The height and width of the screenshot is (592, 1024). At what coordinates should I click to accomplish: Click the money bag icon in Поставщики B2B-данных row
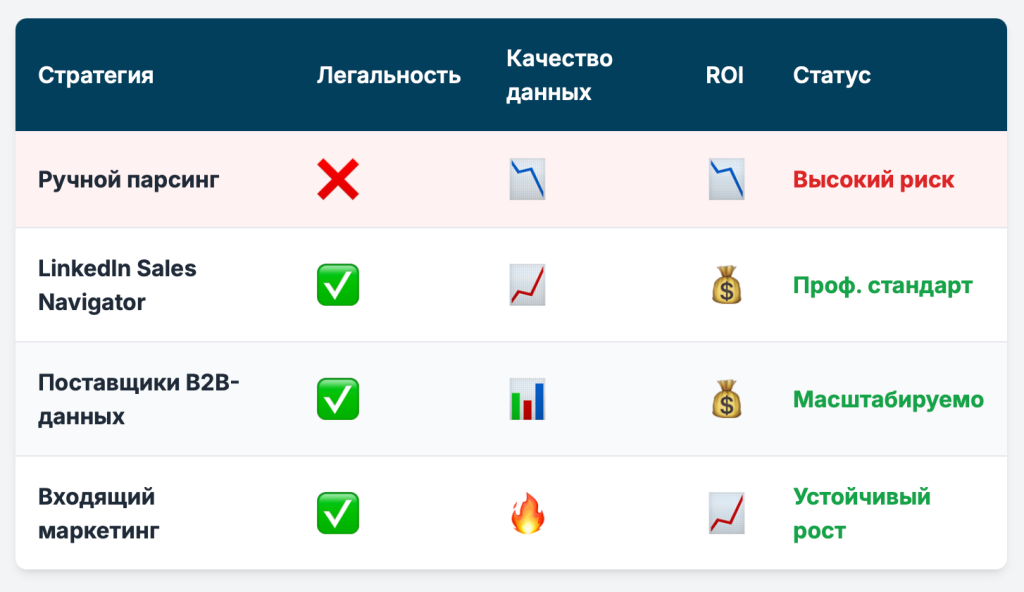pyautogui.click(x=726, y=399)
